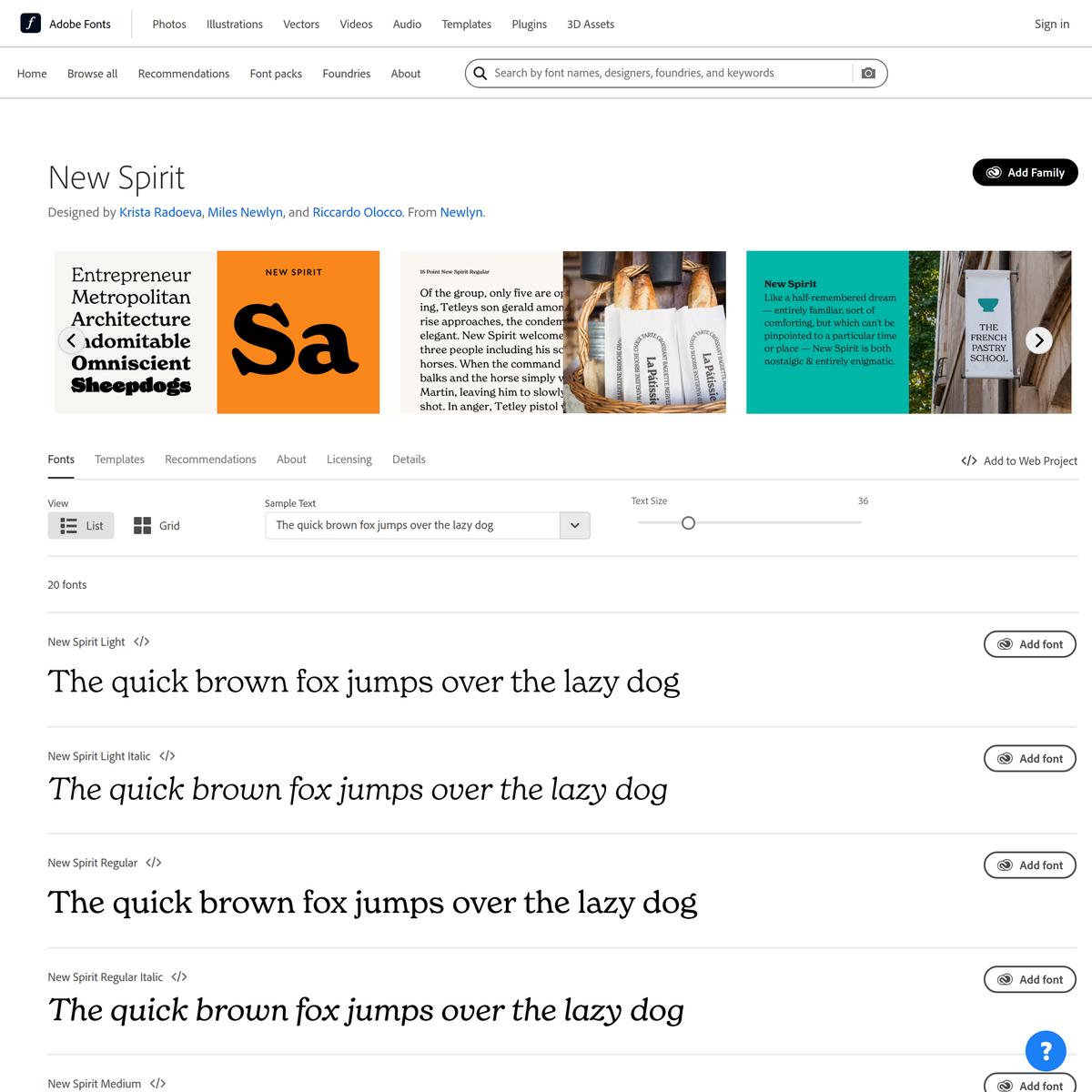Add New Spirit Light Italic font
The image size is (1092, 1092).
[x=1029, y=759]
